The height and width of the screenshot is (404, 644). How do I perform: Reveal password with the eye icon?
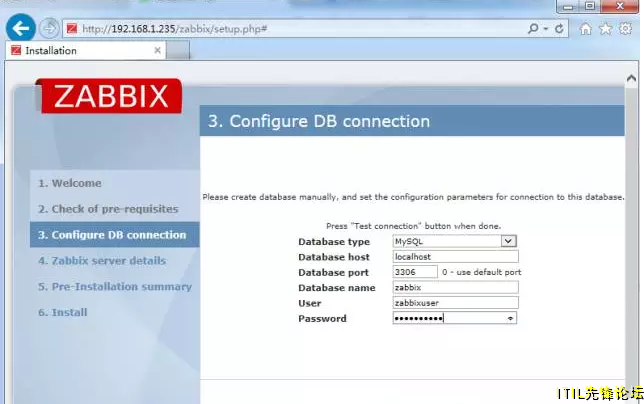tap(510, 318)
